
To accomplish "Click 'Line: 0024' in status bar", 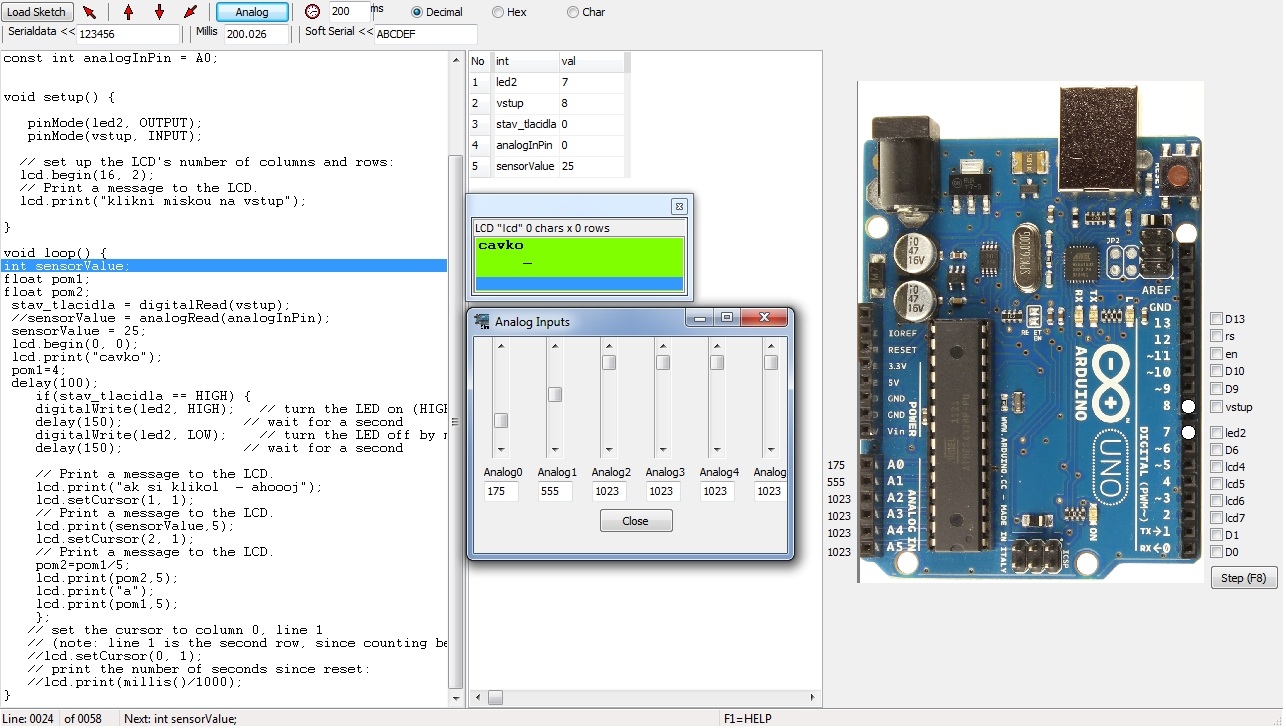I will [x=29, y=718].
